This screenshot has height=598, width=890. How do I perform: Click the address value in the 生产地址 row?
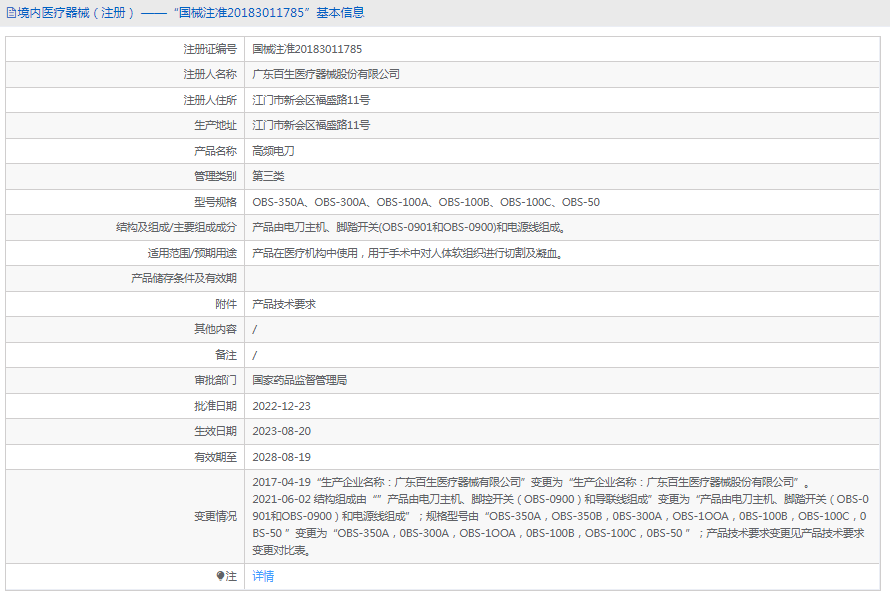(311, 125)
